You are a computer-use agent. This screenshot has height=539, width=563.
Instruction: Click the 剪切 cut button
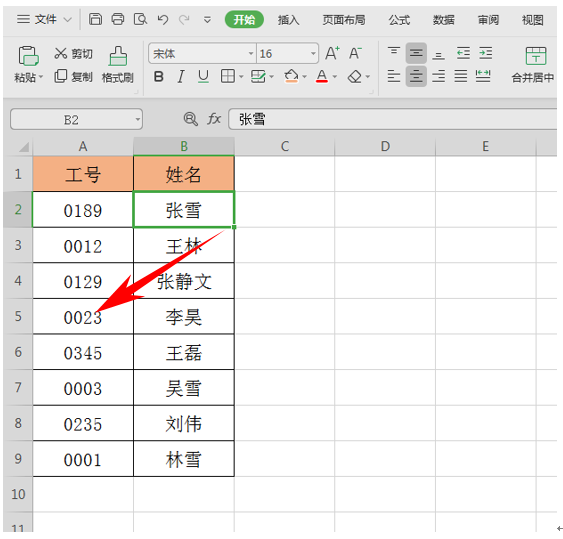pos(74,54)
